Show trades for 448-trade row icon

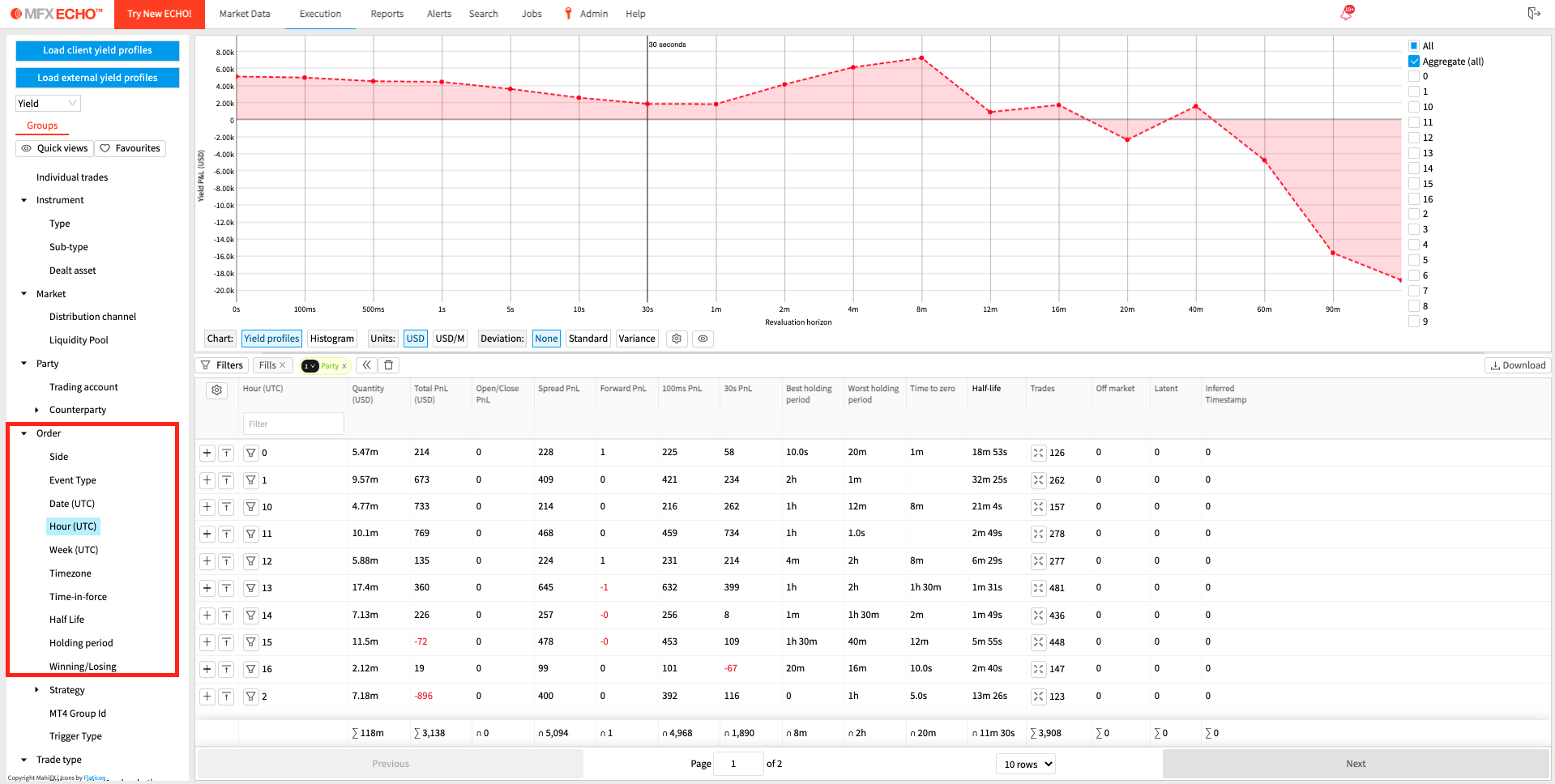point(1039,642)
